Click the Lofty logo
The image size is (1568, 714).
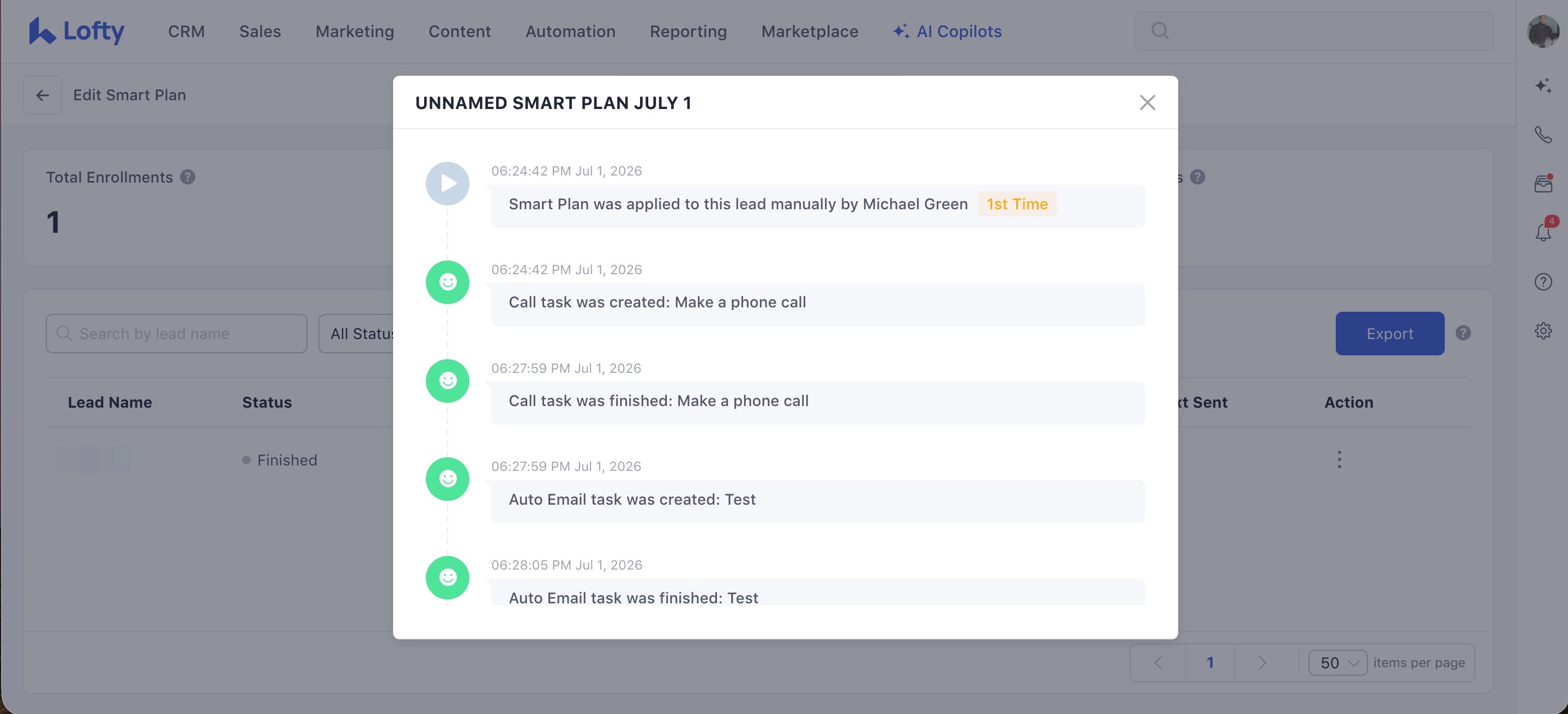pos(77,31)
